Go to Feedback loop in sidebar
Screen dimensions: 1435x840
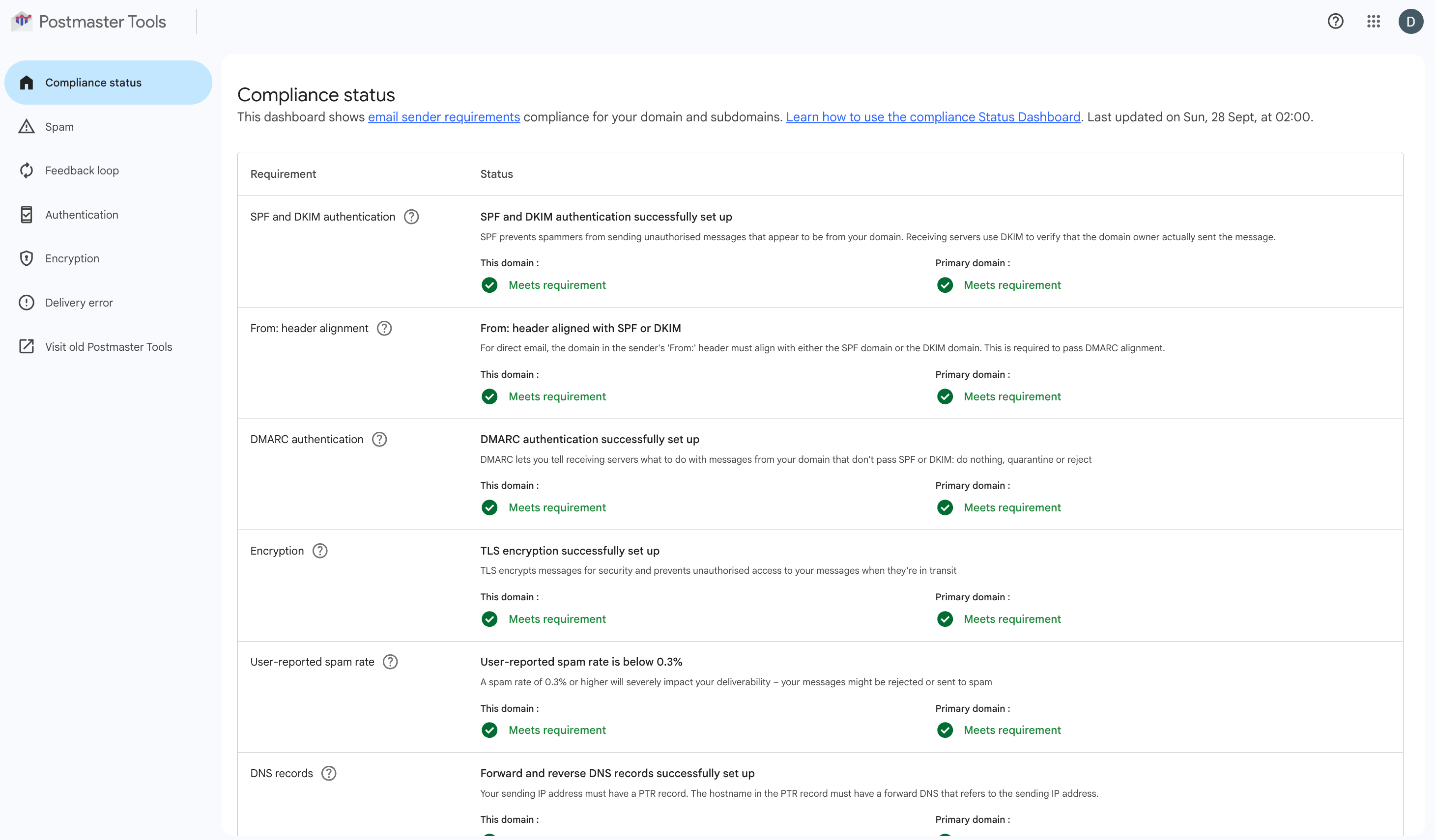tap(82, 171)
